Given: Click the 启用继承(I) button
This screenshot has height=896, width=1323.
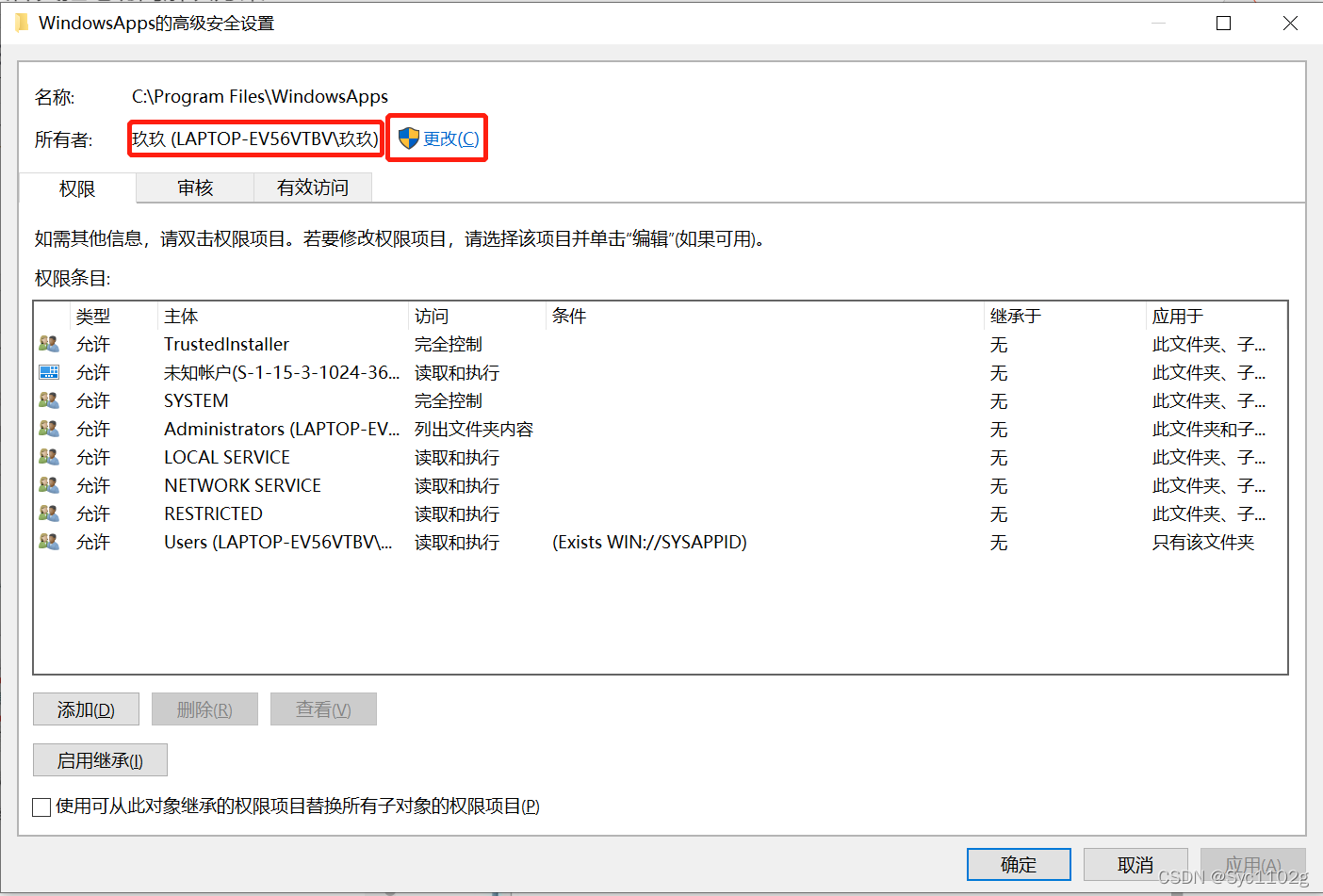Looking at the screenshot, I should (x=100, y=760).
